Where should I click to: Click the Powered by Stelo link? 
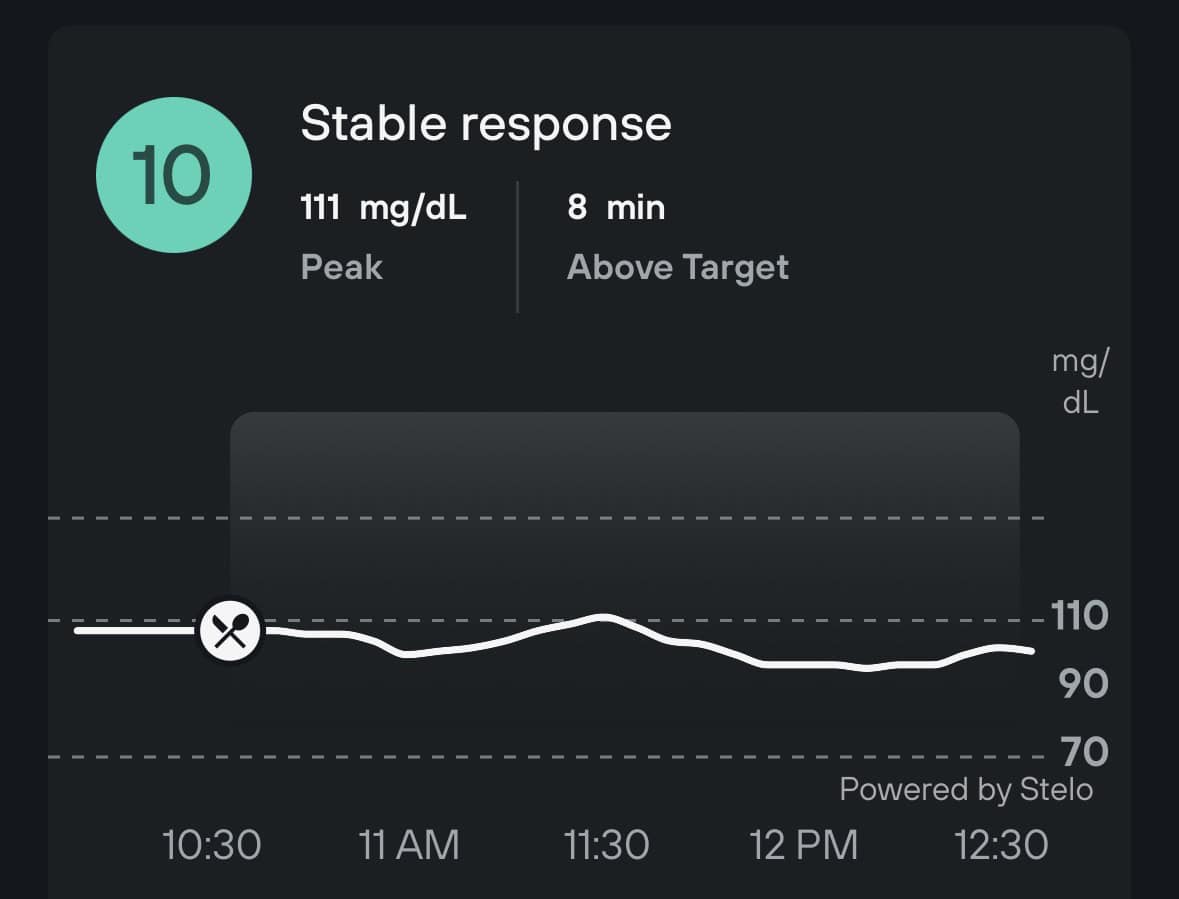966,789
